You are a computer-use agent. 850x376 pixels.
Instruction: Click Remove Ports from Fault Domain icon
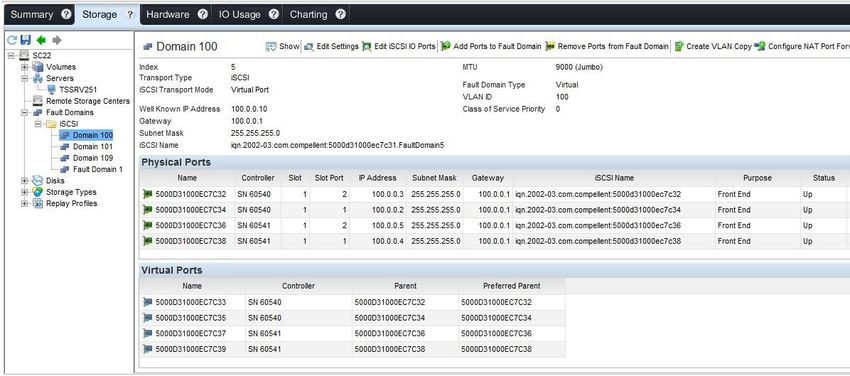(x=550, y=47)
